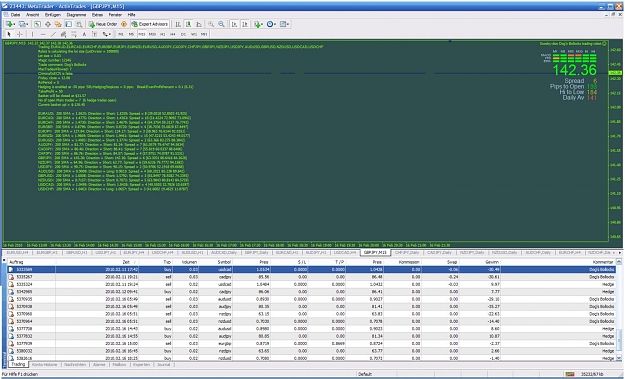
Task: Select the text label A tool
Action: point(84,34)
